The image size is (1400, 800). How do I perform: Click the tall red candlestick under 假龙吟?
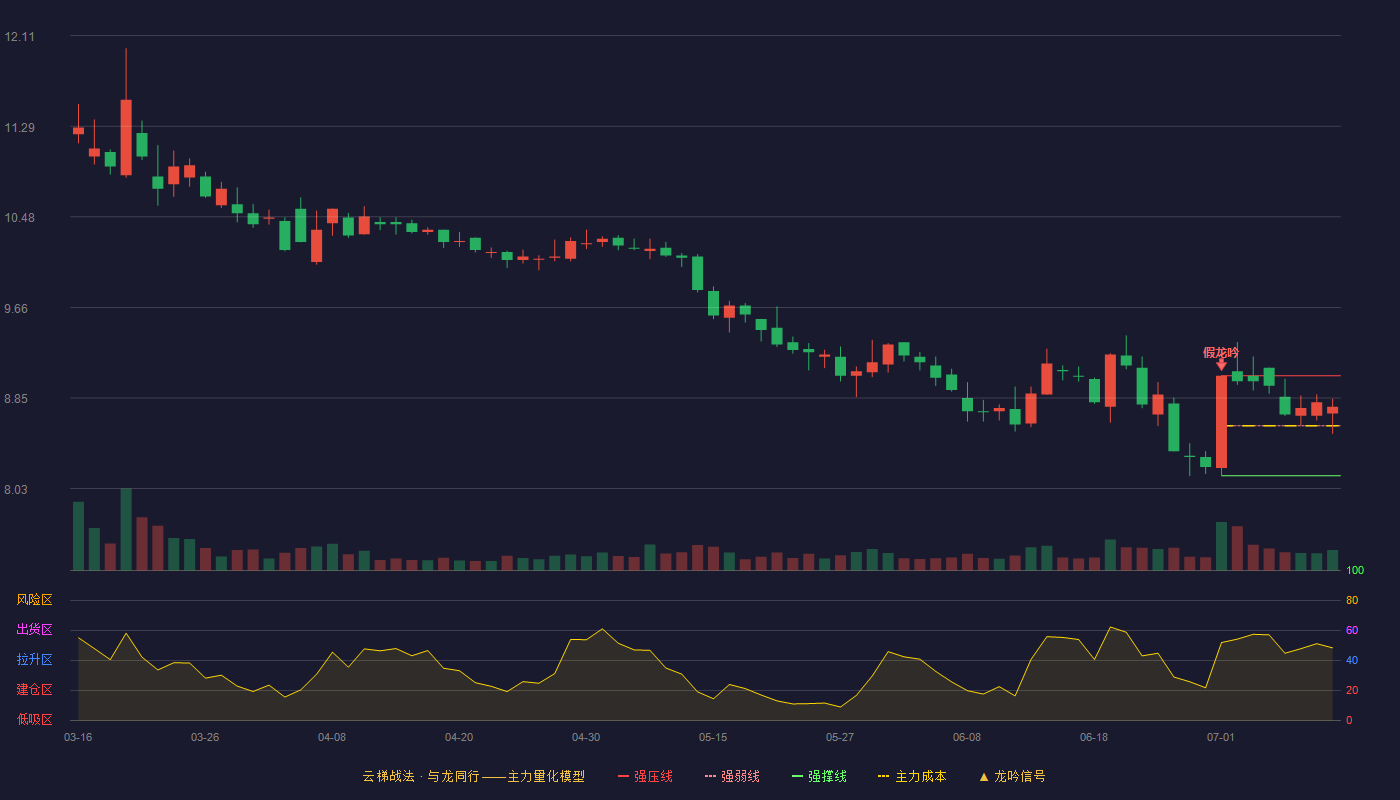(x=1221, y=421)
